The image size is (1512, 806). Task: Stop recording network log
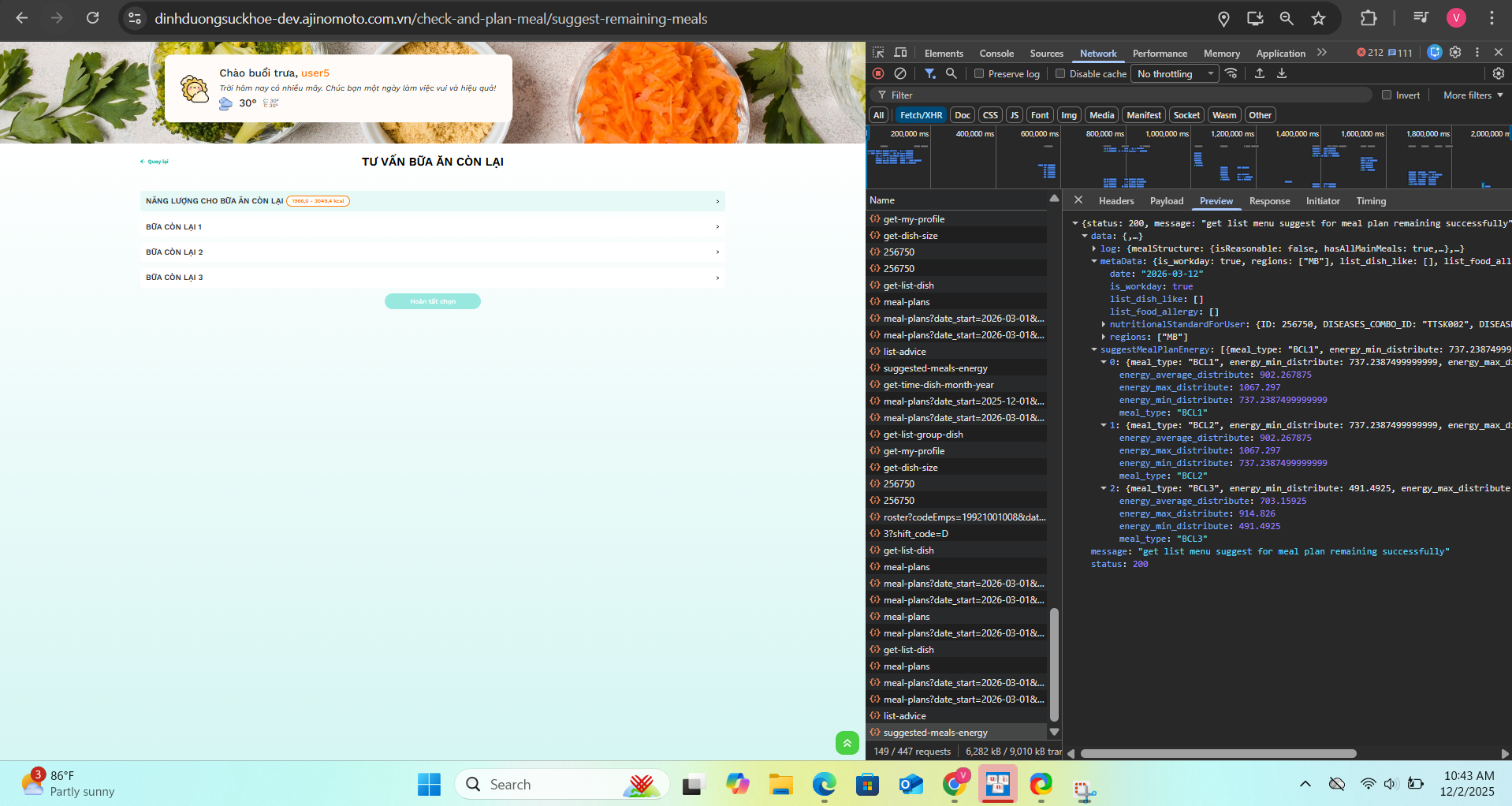(x=878, y=73)
